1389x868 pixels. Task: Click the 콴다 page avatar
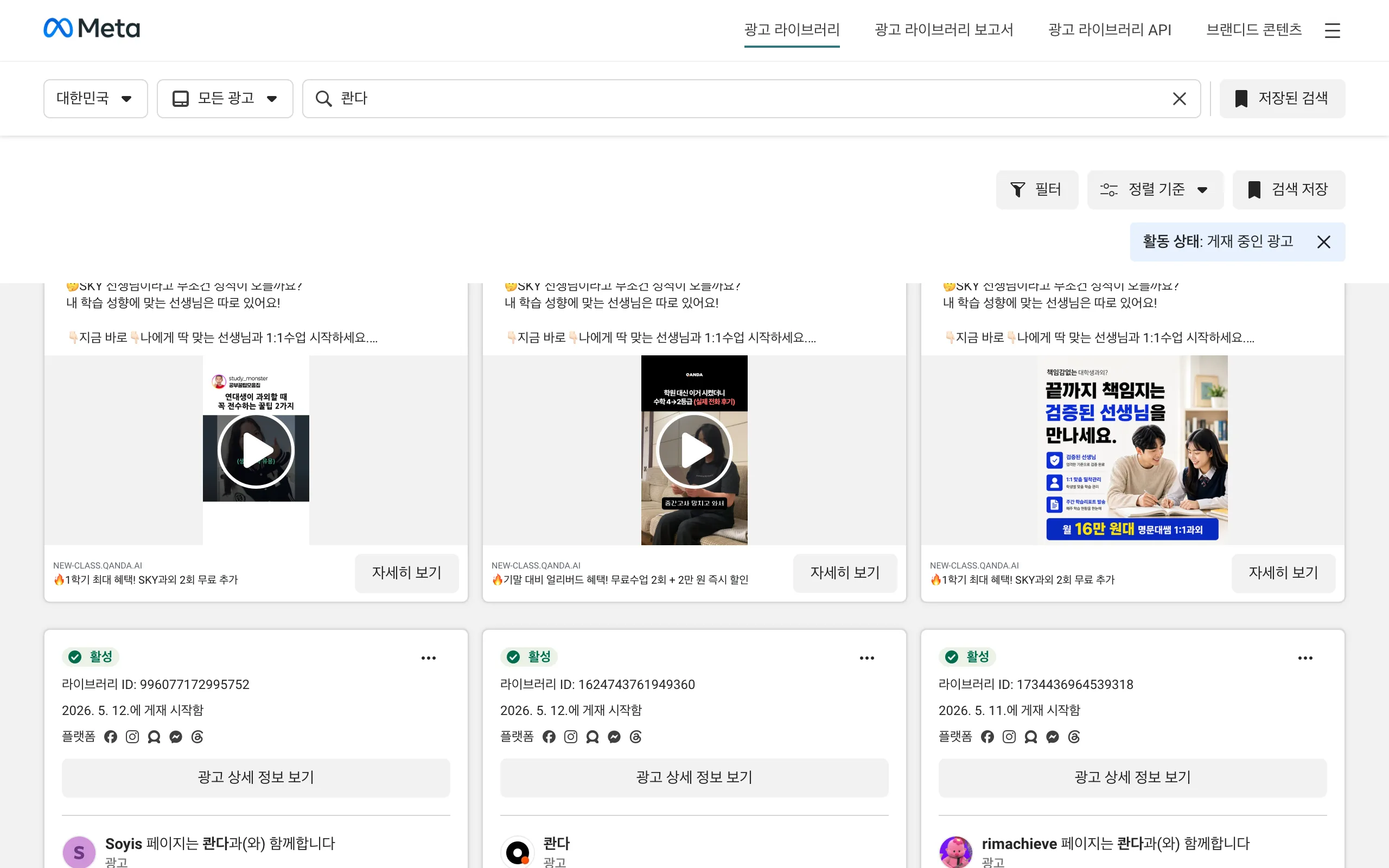click(517, 852)
